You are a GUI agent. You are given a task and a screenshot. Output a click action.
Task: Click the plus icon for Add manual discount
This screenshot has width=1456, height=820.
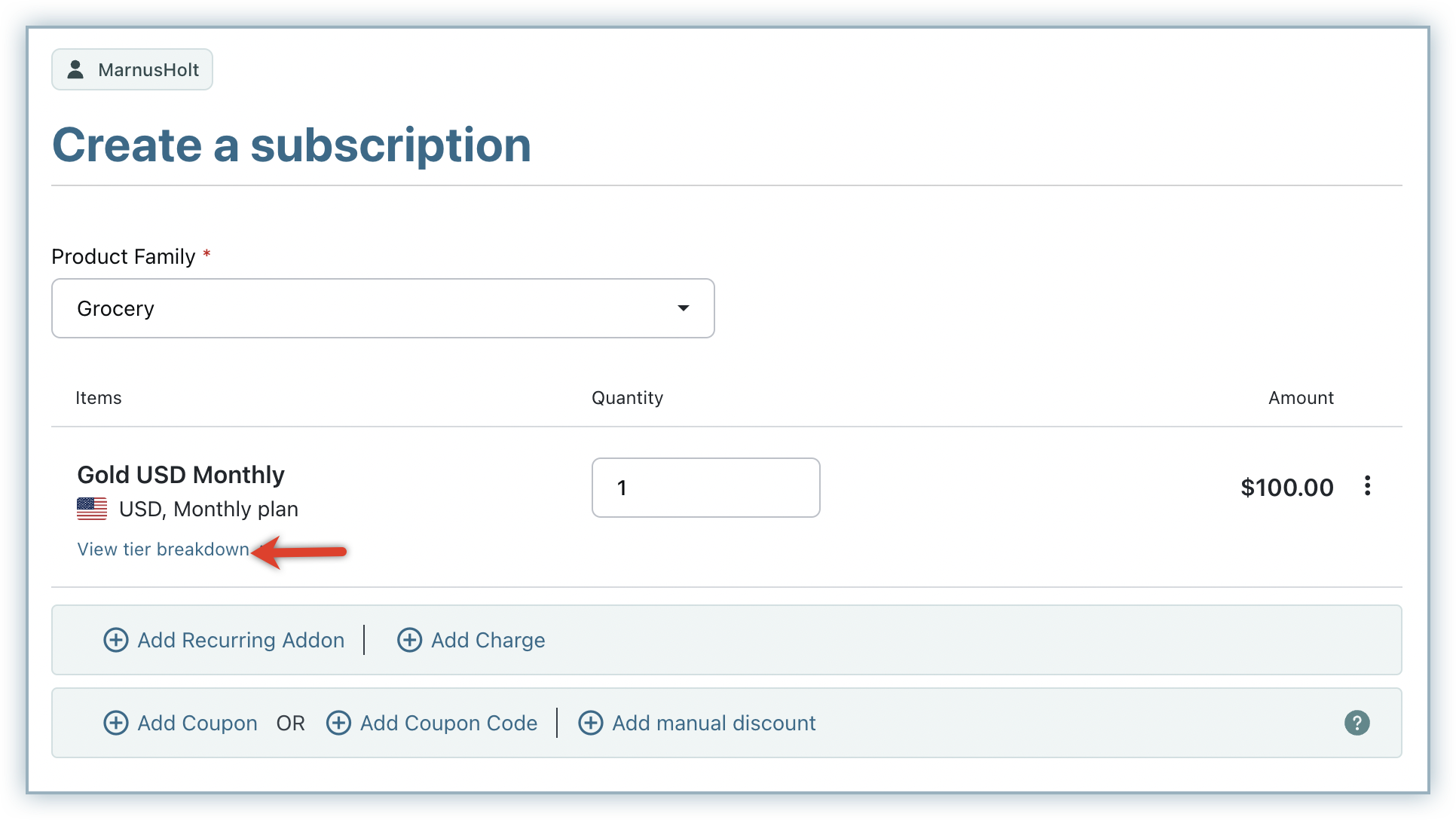[590, 723]
